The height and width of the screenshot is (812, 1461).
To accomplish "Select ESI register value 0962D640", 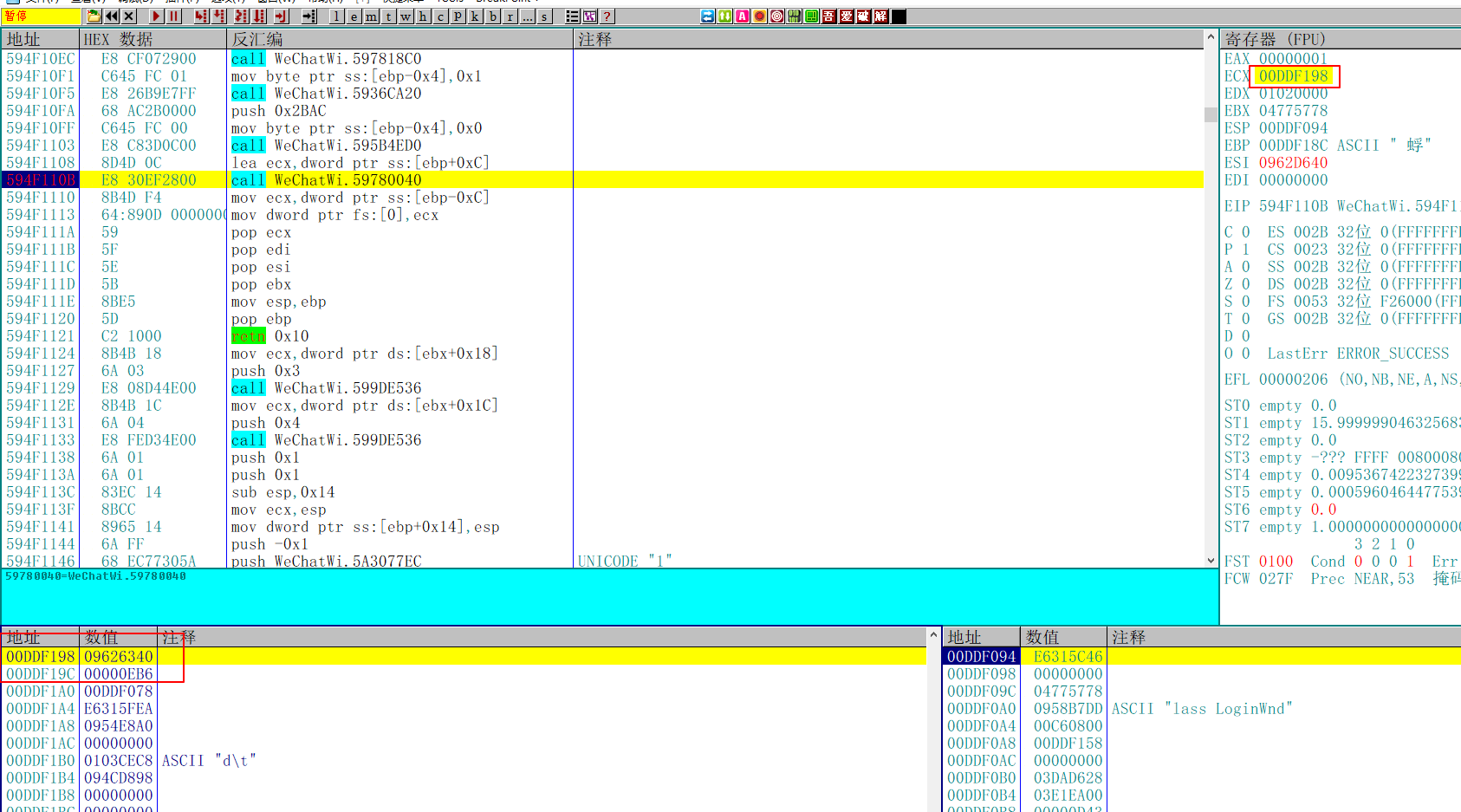I will tap(1293, 163).
